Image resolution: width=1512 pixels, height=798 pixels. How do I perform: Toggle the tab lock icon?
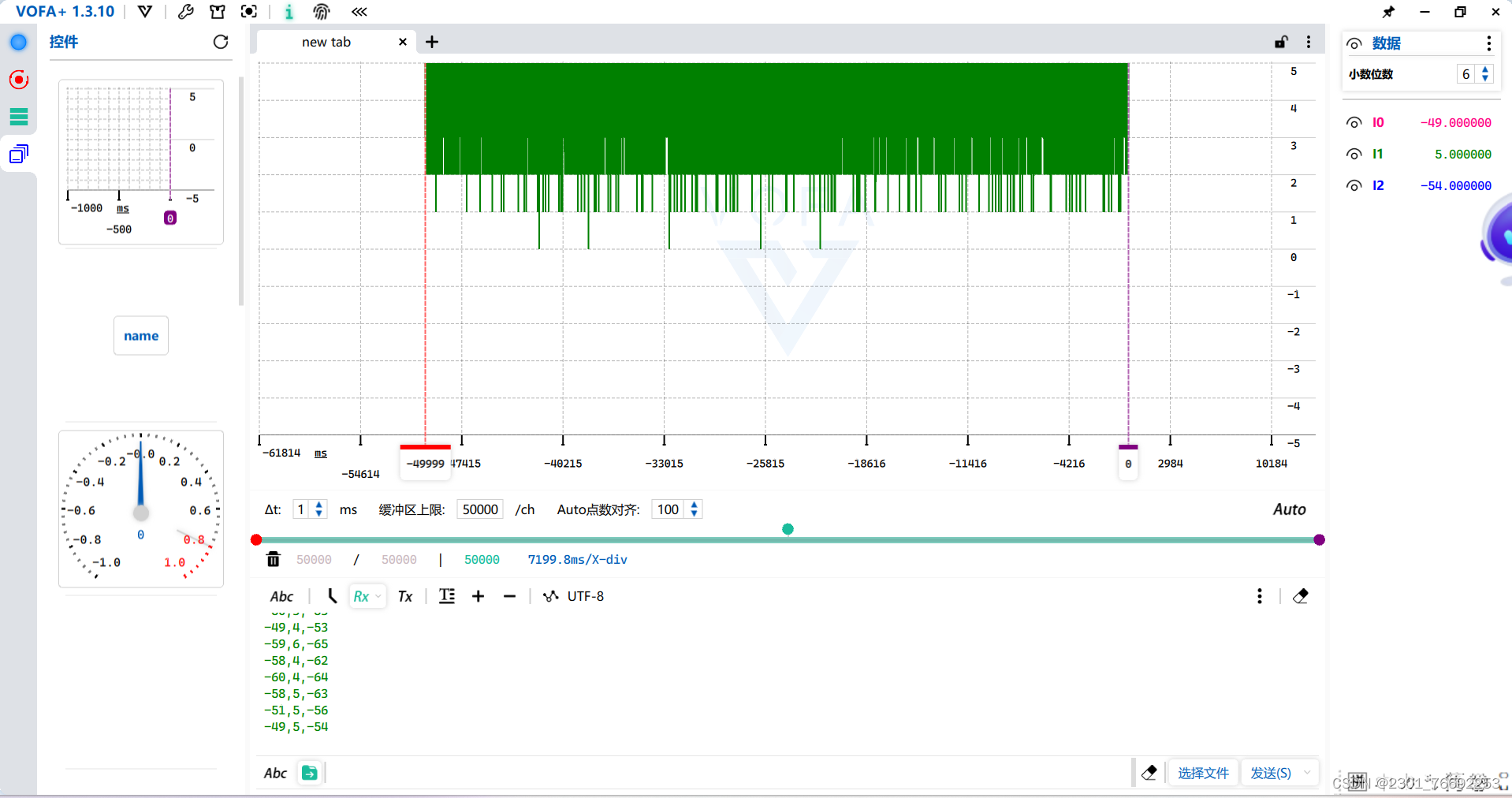tap(1281, 42)
